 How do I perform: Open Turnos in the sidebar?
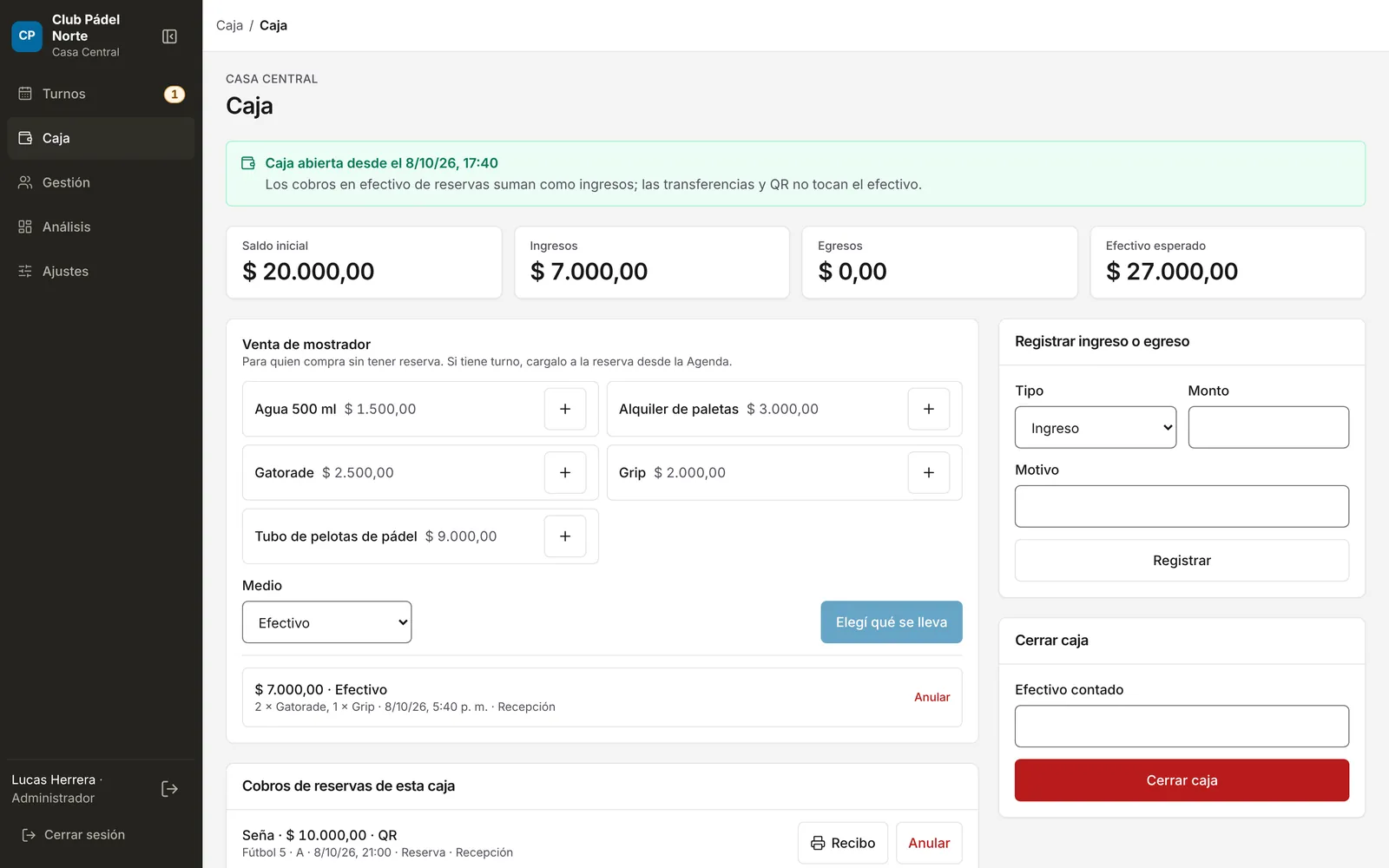(101, 94)
